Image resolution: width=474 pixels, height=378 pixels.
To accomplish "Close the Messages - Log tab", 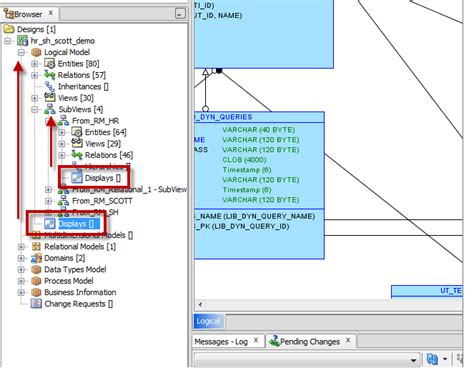I will click(x=256, y=341).
